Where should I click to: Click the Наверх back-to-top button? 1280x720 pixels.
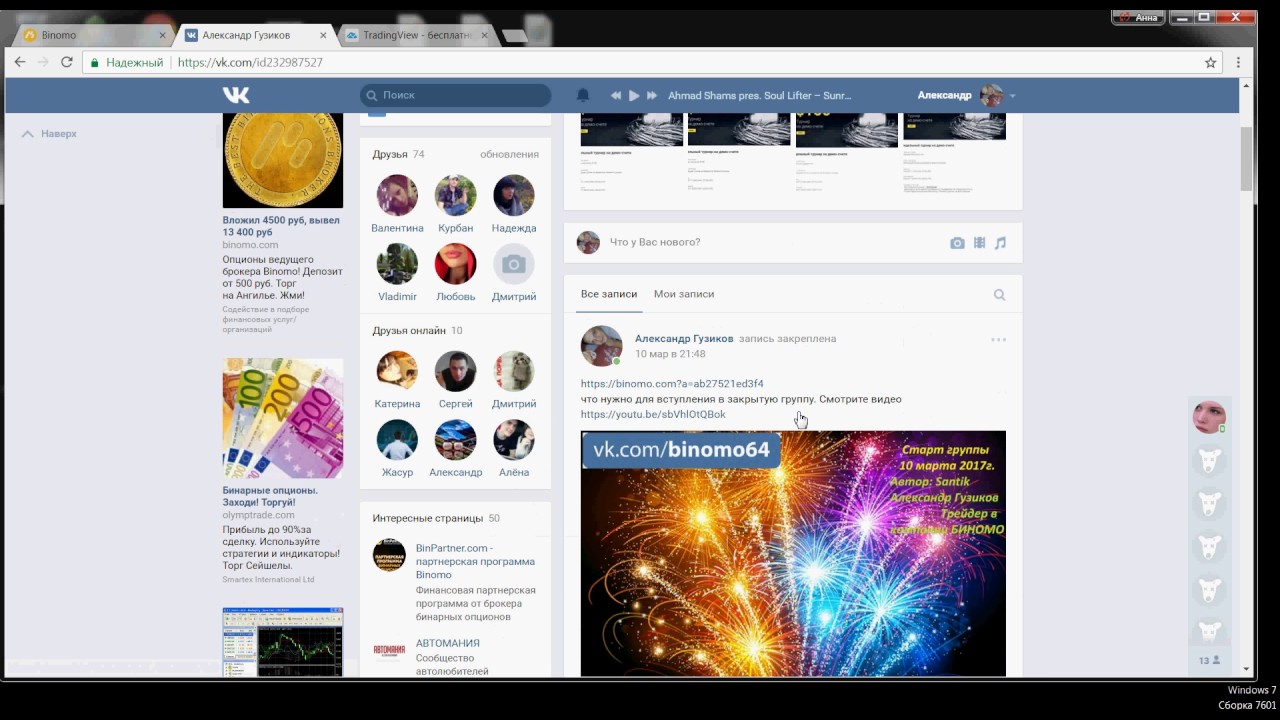pos(50,134)
